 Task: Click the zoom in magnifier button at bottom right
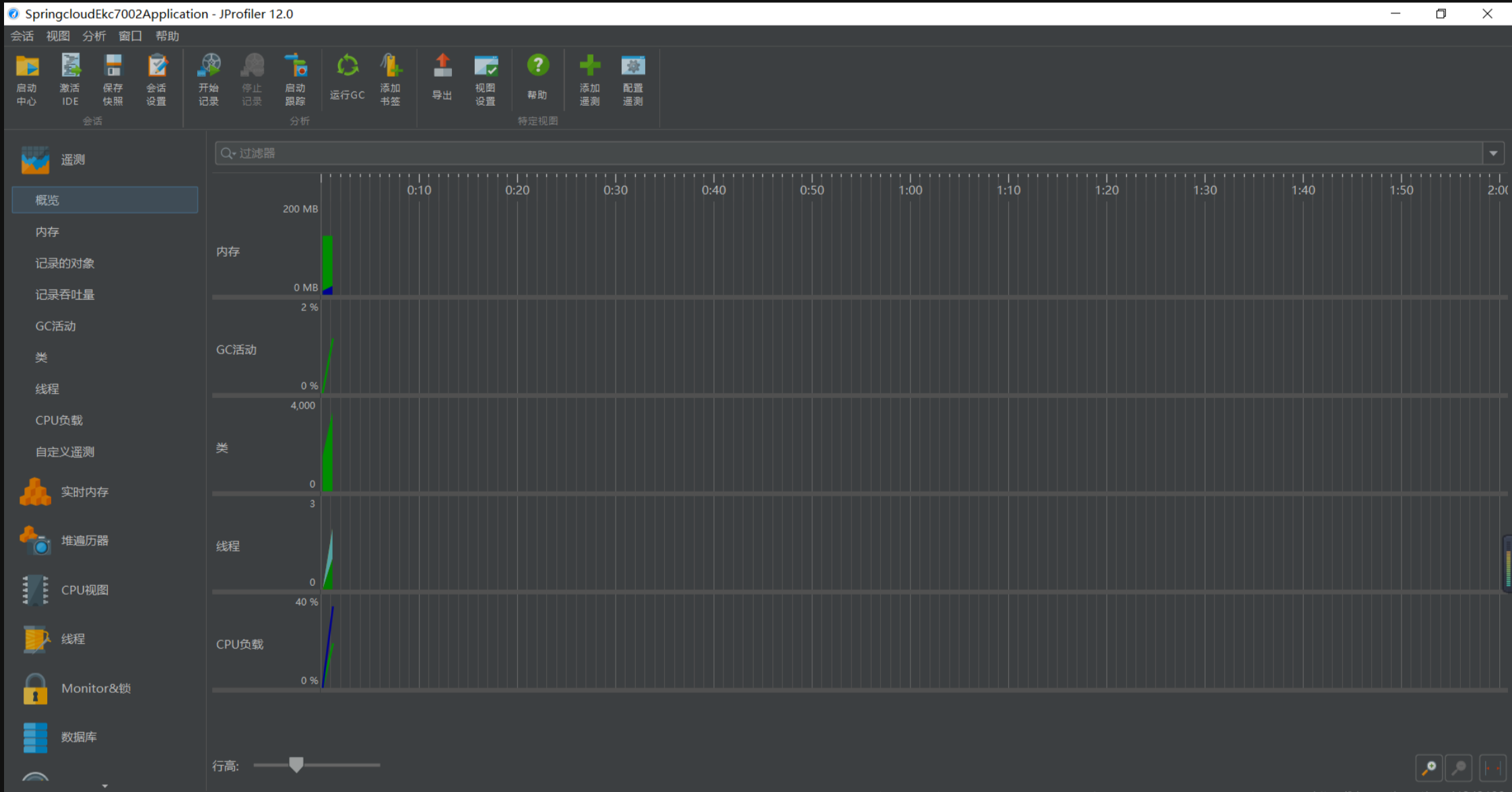(1428, 768)
